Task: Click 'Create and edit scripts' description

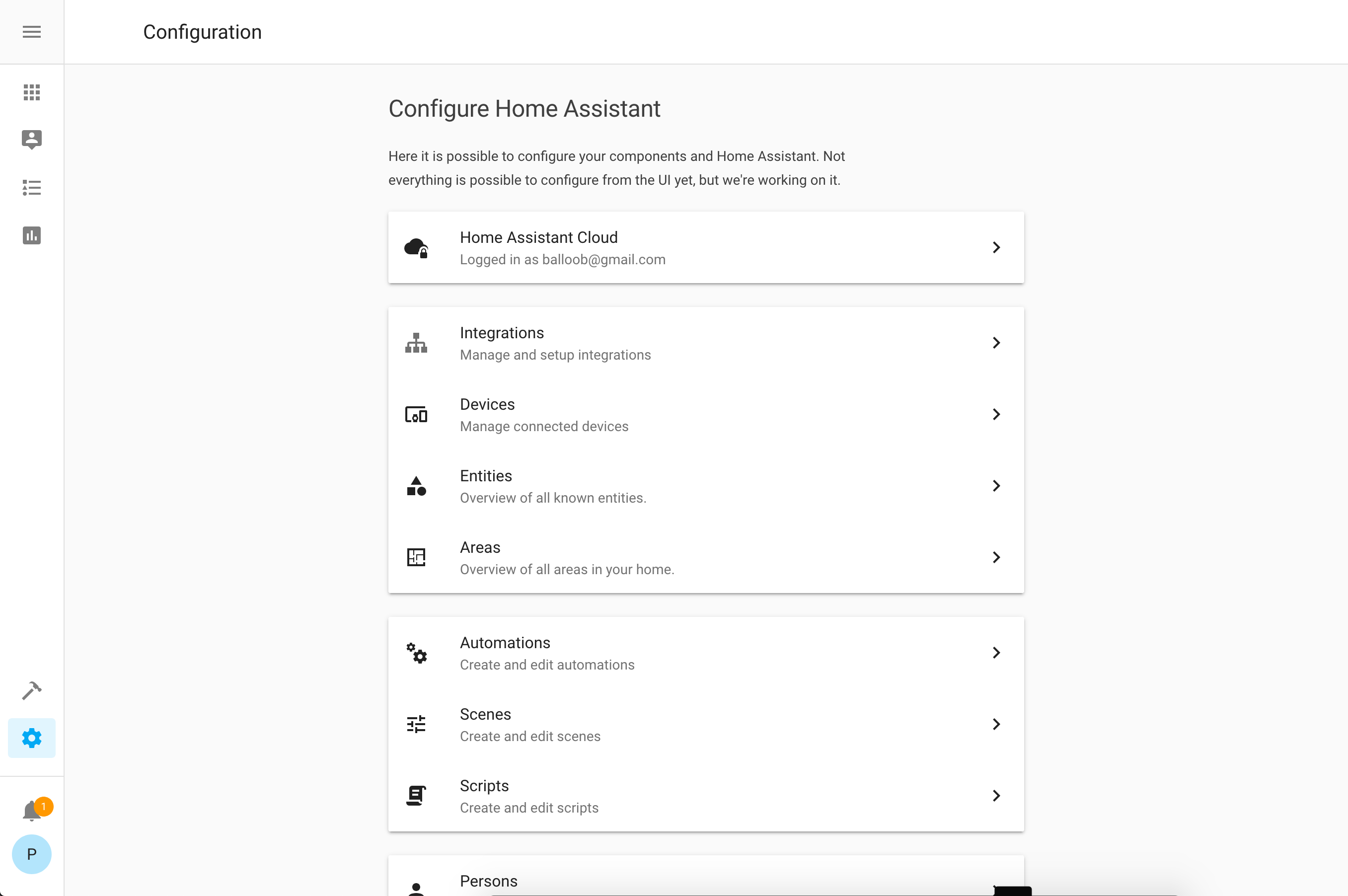Action: point(529,808)
